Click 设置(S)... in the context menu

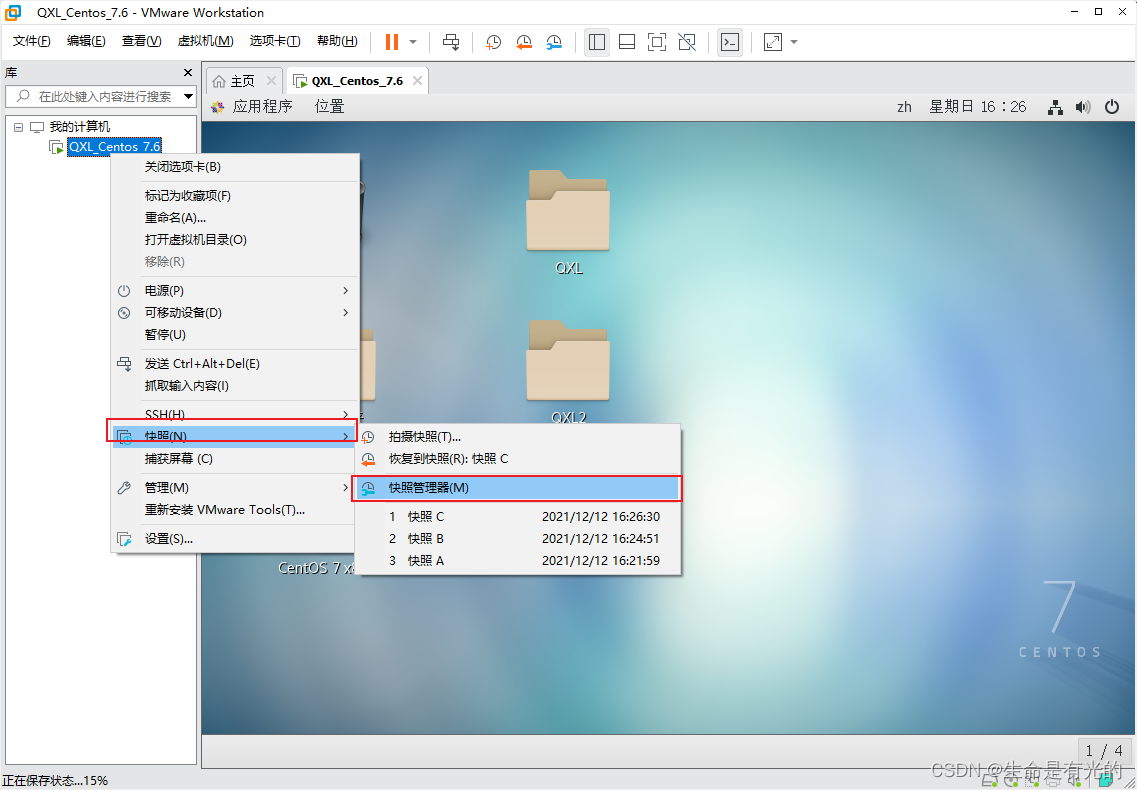tap(235, 539)
